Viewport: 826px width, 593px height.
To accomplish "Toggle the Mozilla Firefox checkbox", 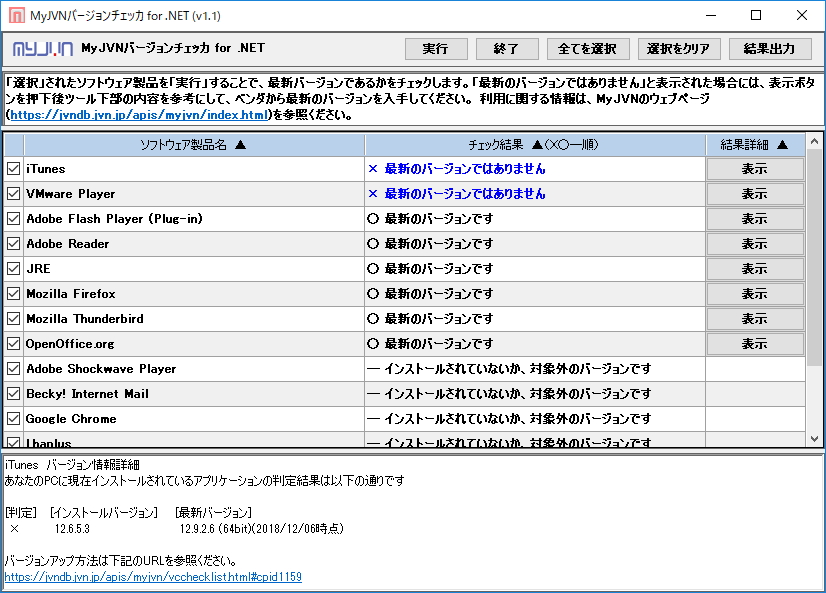I will tap(13, 293).
